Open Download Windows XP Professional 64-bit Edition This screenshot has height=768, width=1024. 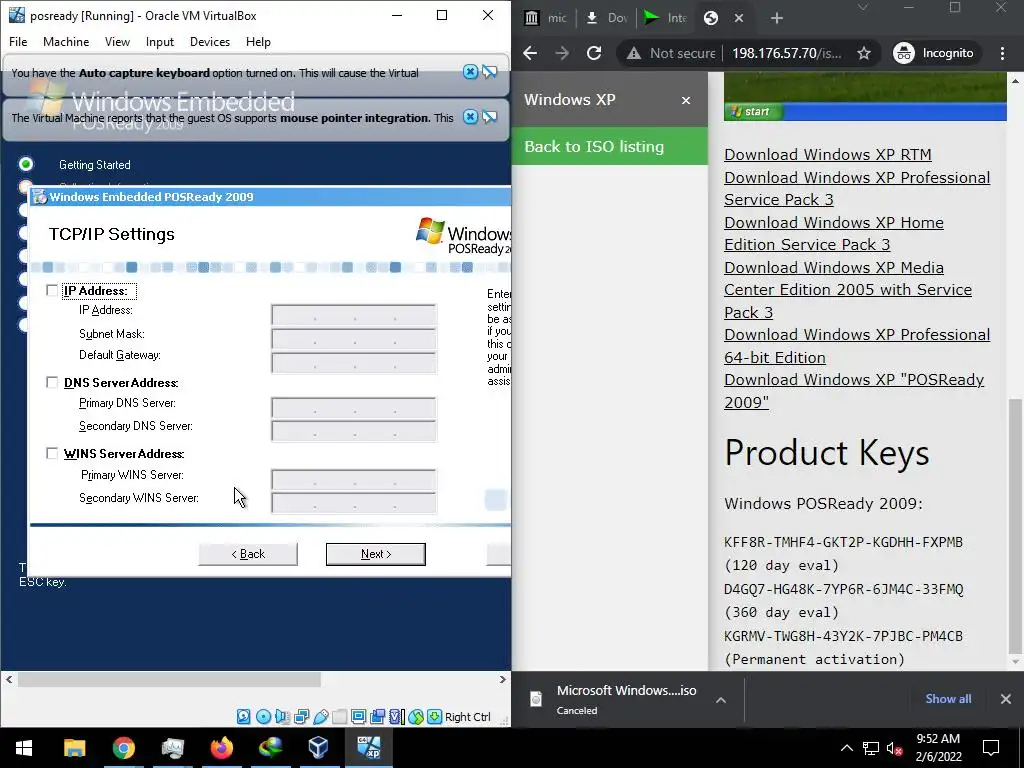[857, 346]
